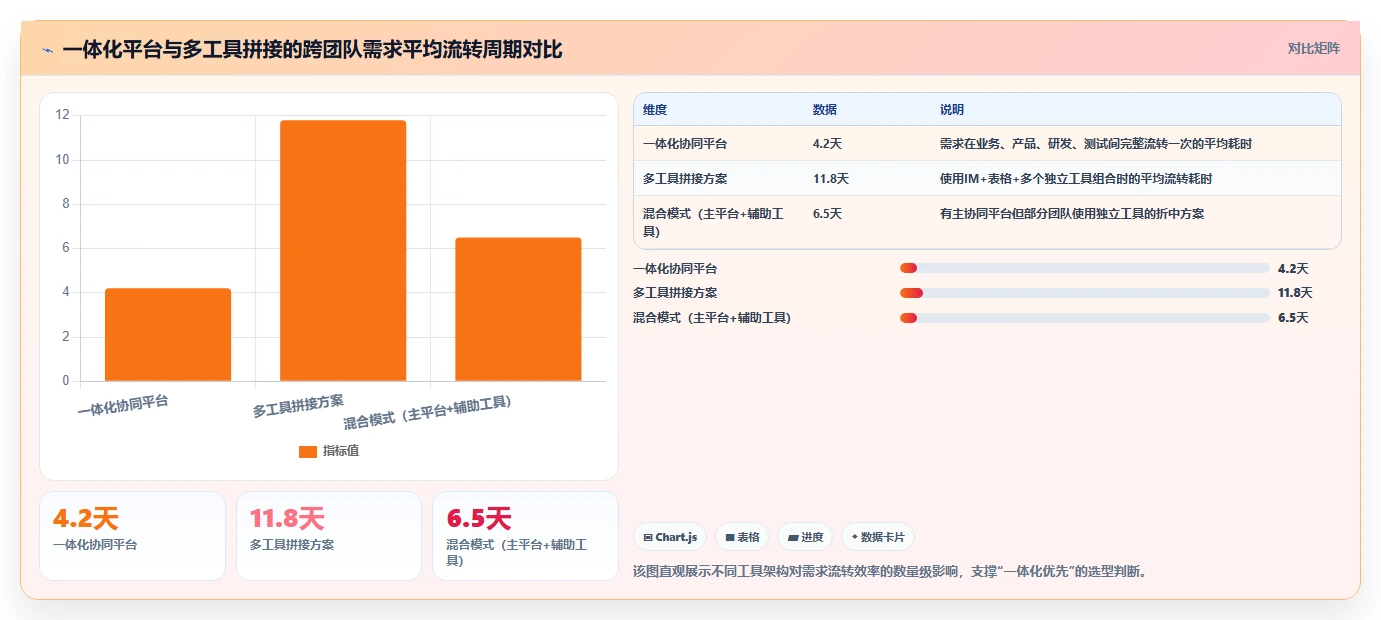Click x-axis label 一体化协同平台
1381x620 pixels.
123,405
